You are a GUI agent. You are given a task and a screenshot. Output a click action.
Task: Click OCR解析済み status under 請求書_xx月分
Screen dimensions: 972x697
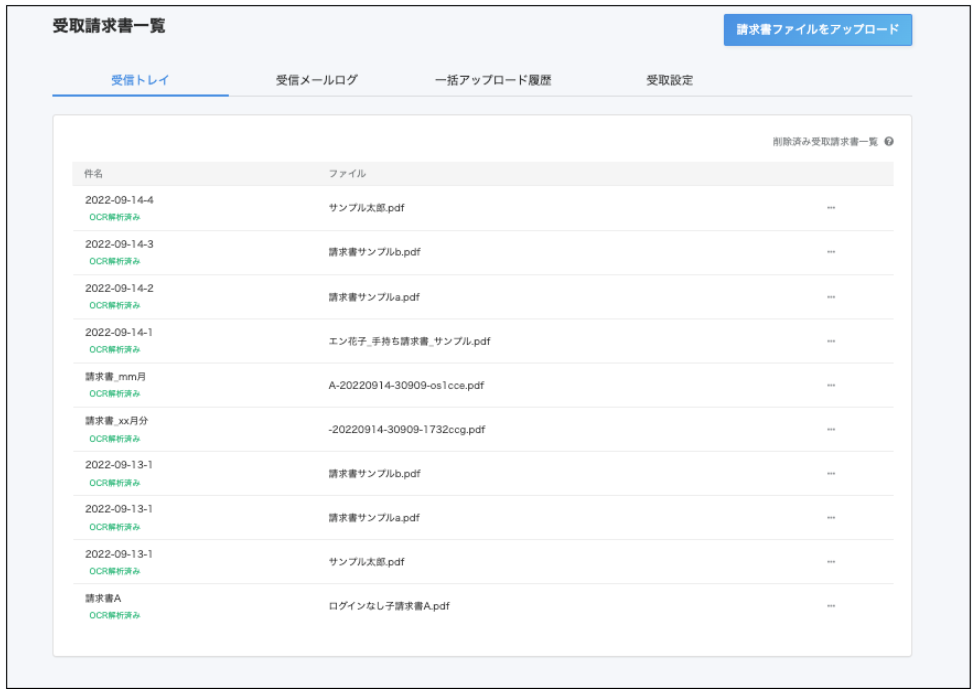115,438
